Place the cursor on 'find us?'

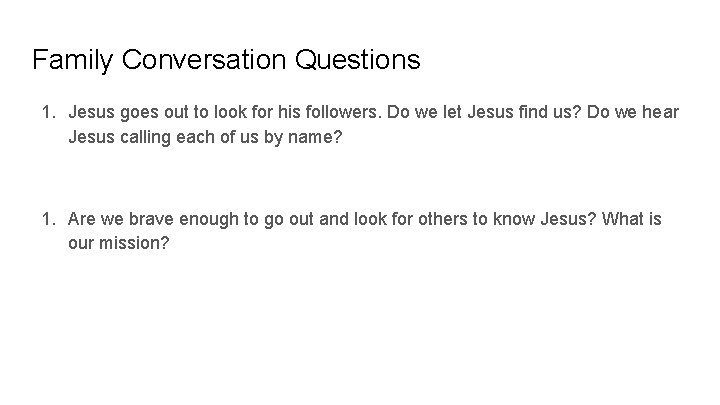531,113
